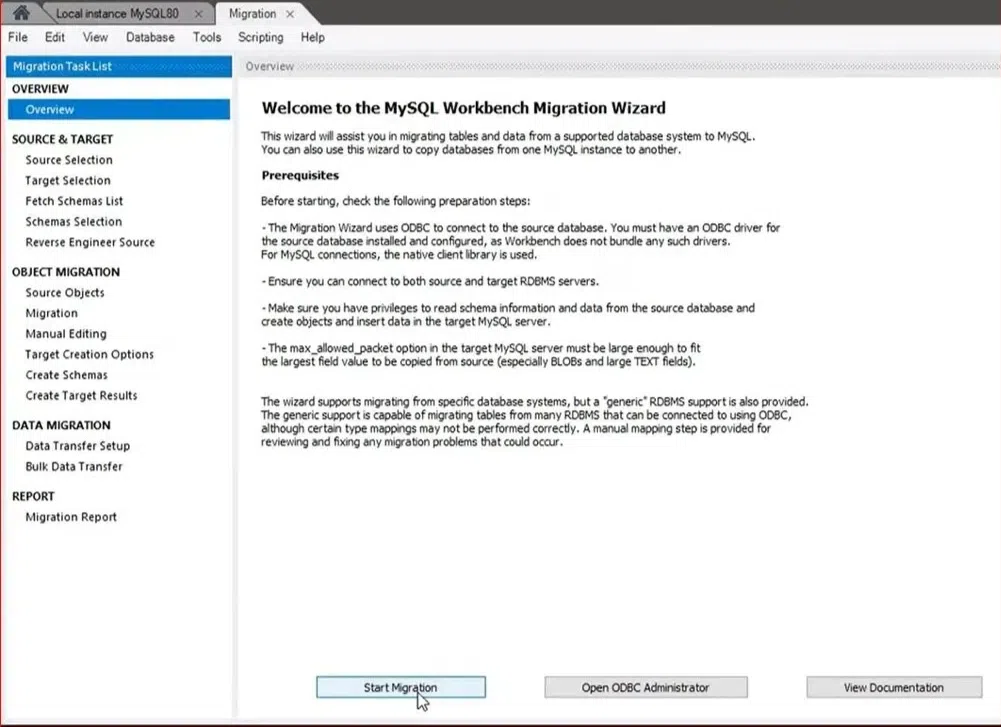Screen dimensions: 1001x727
Task: Switch to Local instance MySQL80 tab
Action: point(117,13)
